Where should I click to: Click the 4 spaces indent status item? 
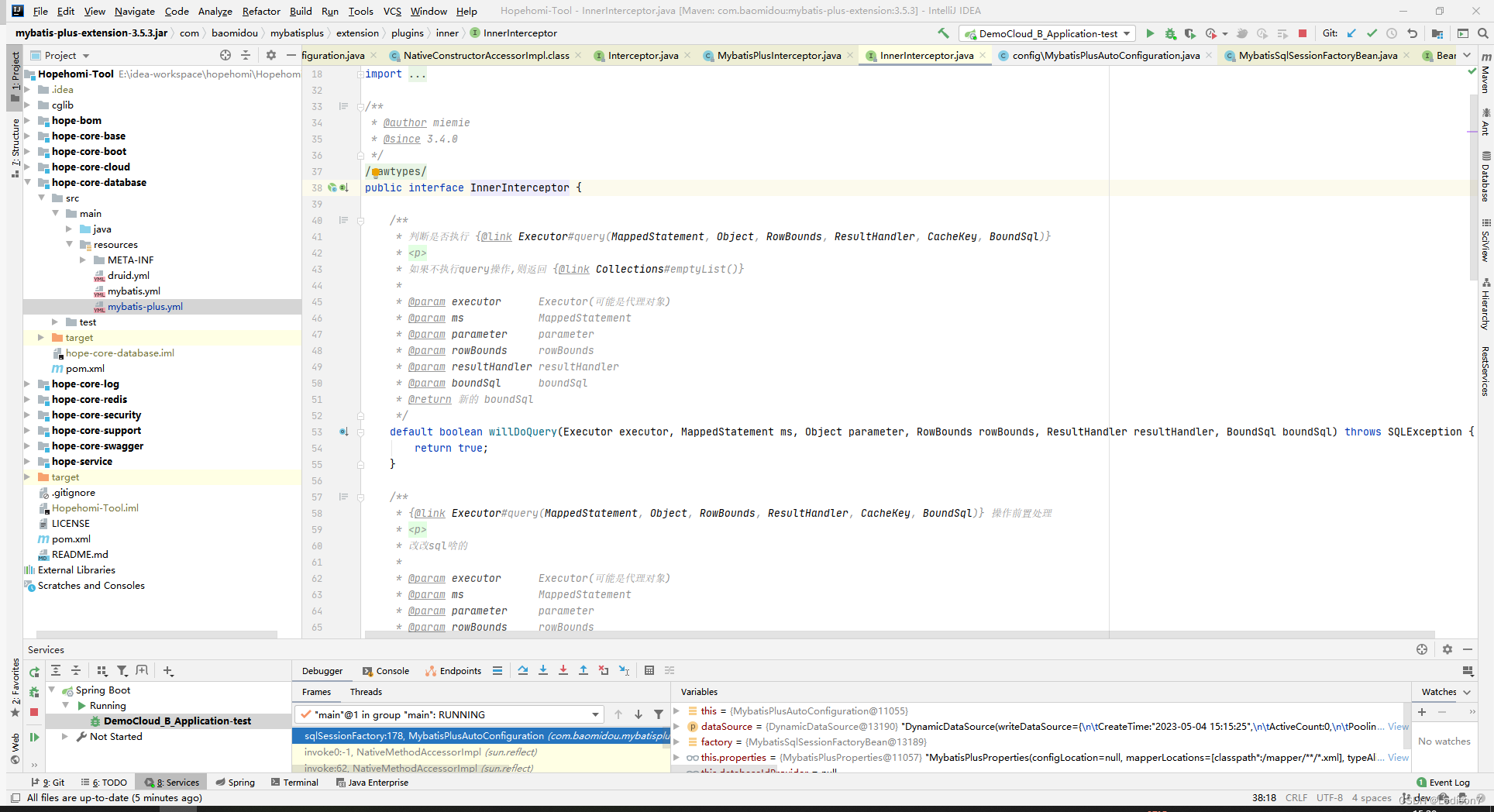tap(1372, 798)
